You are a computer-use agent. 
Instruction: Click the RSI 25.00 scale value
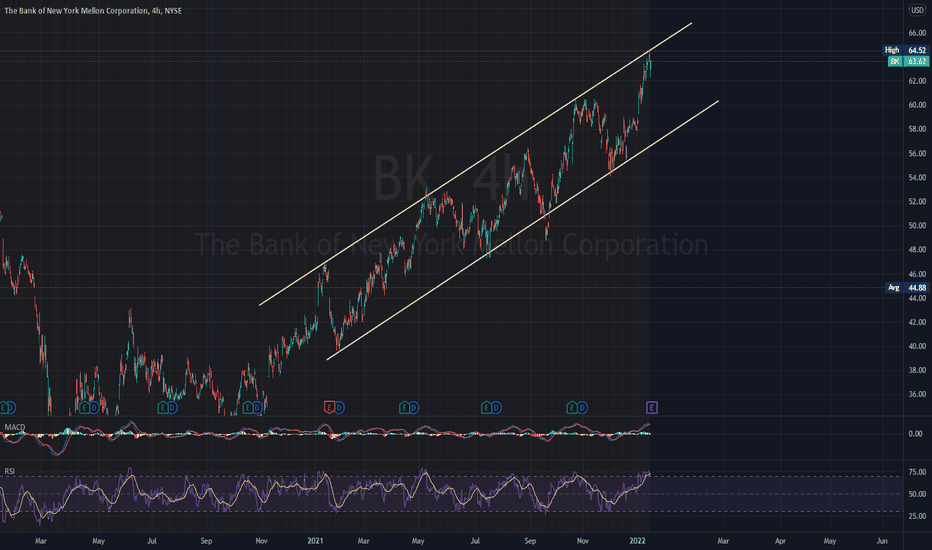point(917,516)
